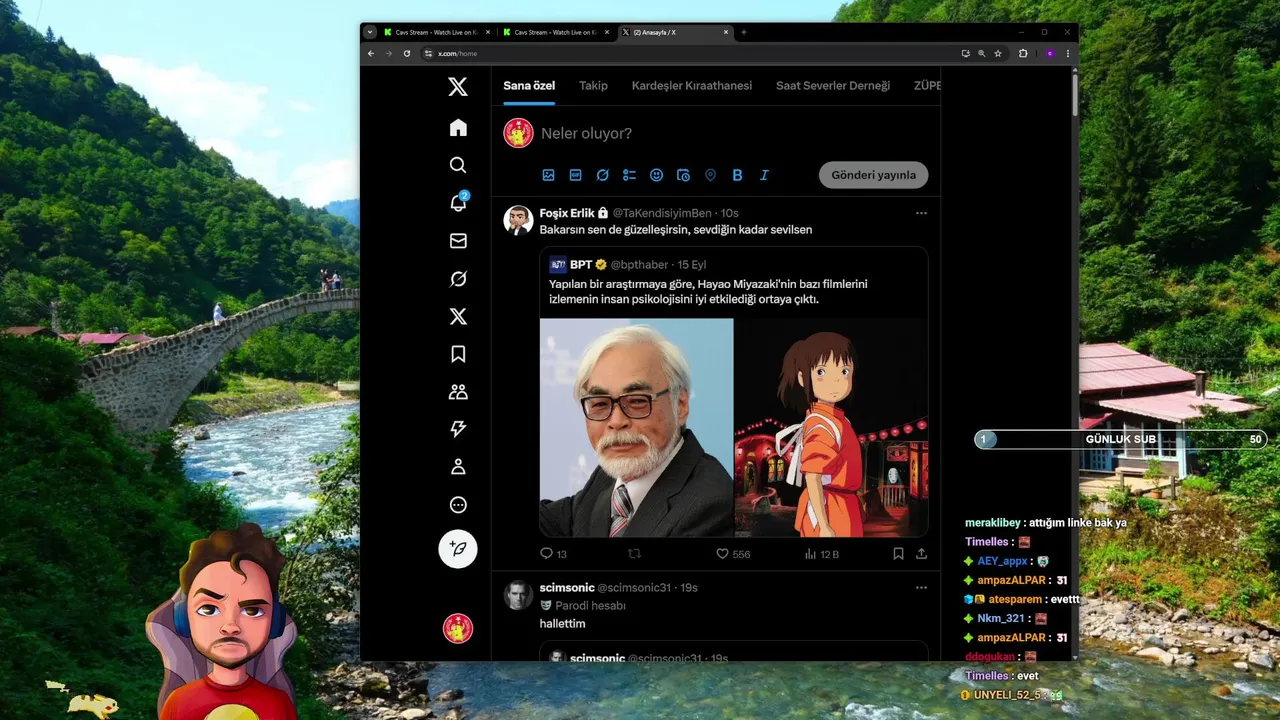Open more options on Foşix Erlik's post
1280x720 pixels.
(x=921, y=213)
